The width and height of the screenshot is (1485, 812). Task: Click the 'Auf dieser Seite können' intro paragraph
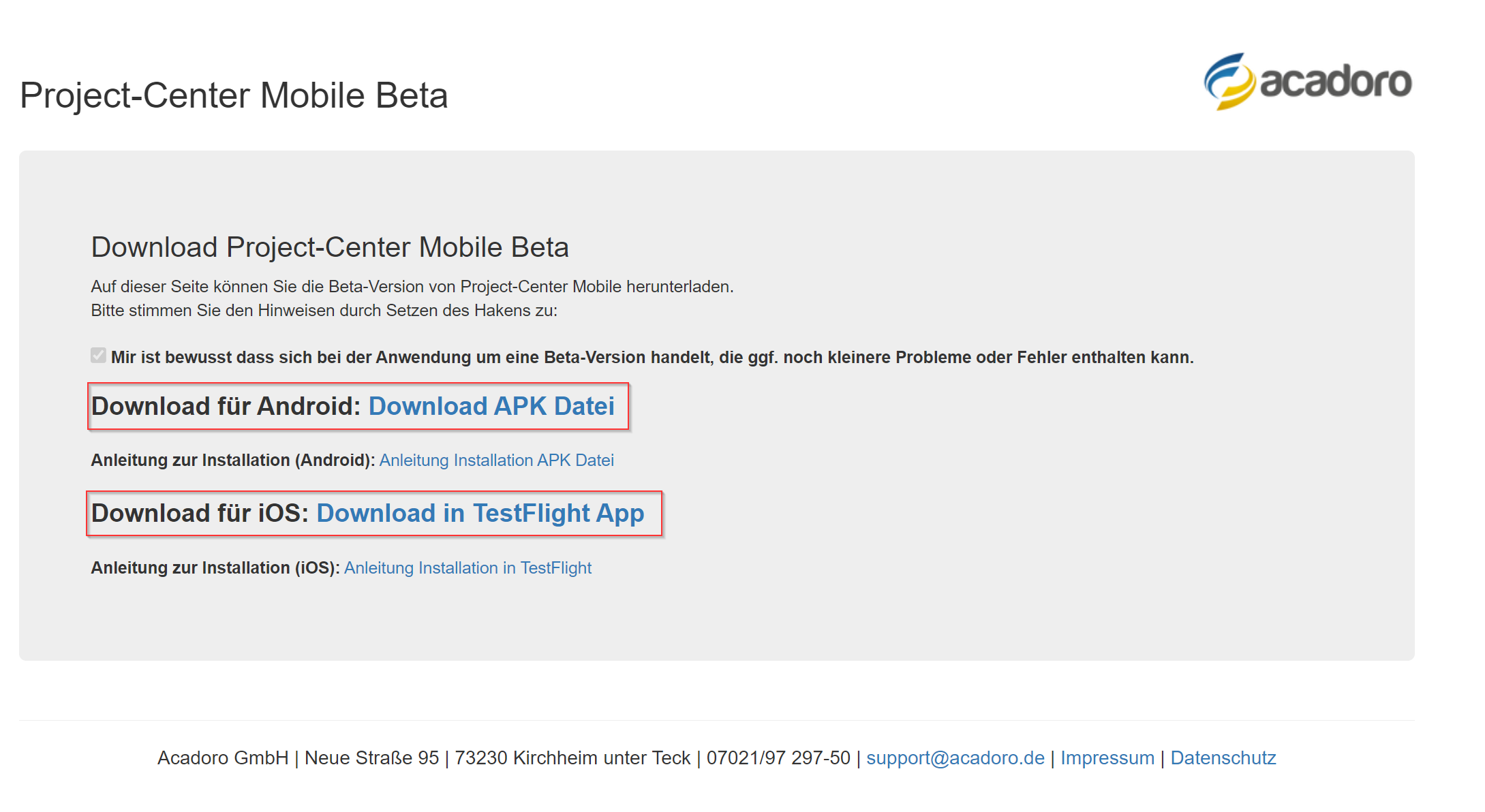[412, 287]
